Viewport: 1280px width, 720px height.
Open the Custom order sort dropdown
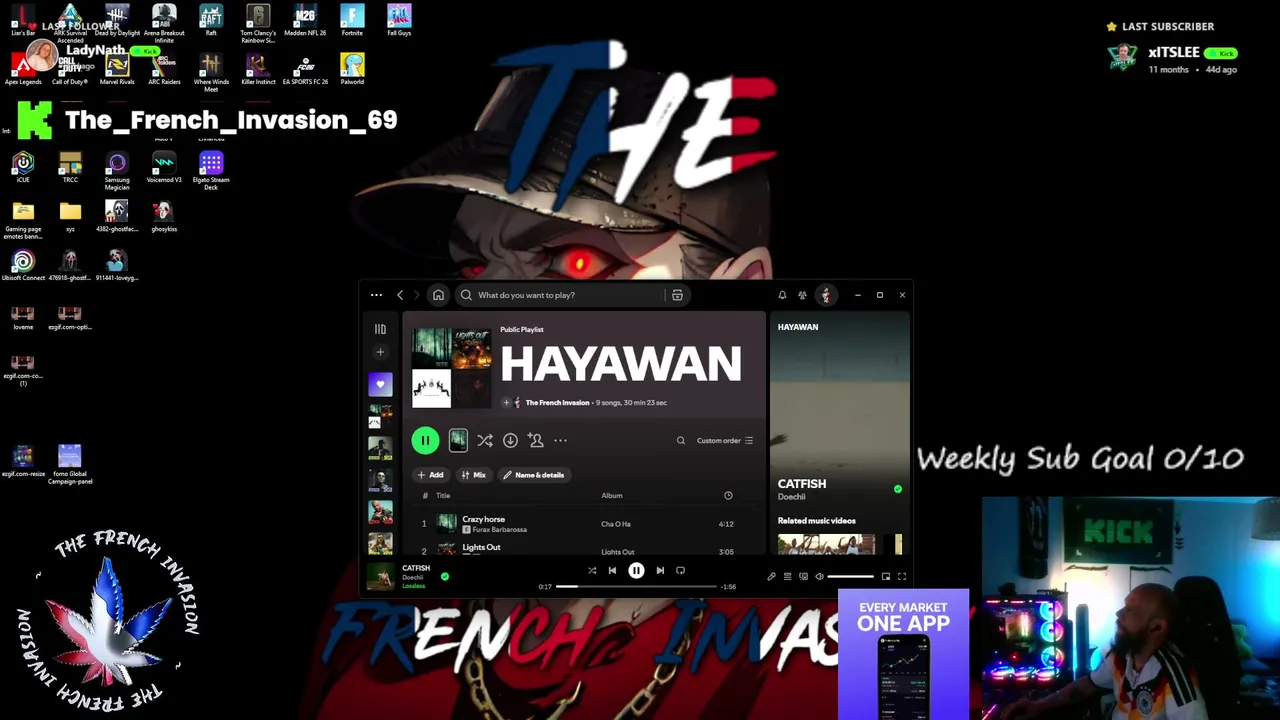725,440
